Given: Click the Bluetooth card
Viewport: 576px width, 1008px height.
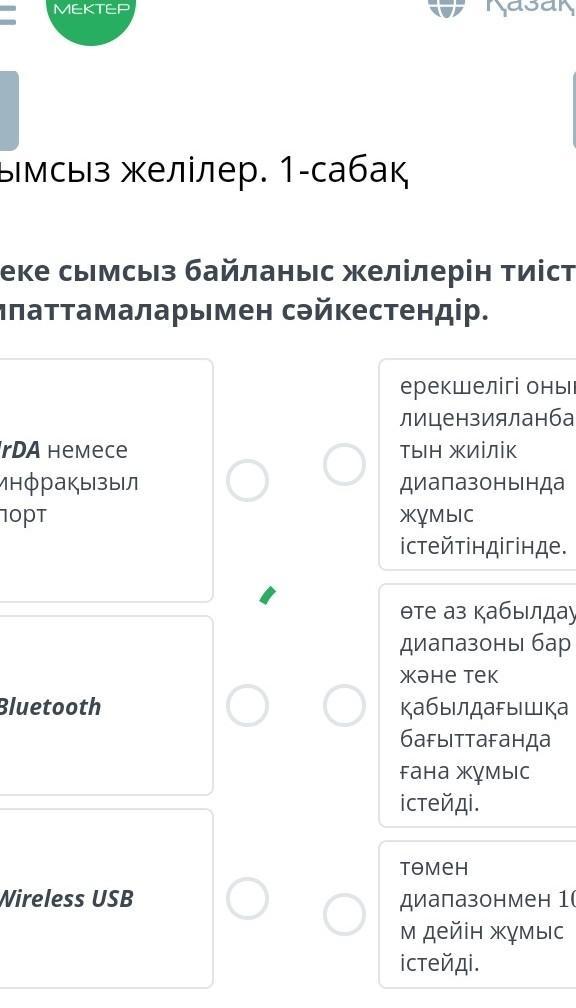Looking at the screenshot, I should 106,705.
